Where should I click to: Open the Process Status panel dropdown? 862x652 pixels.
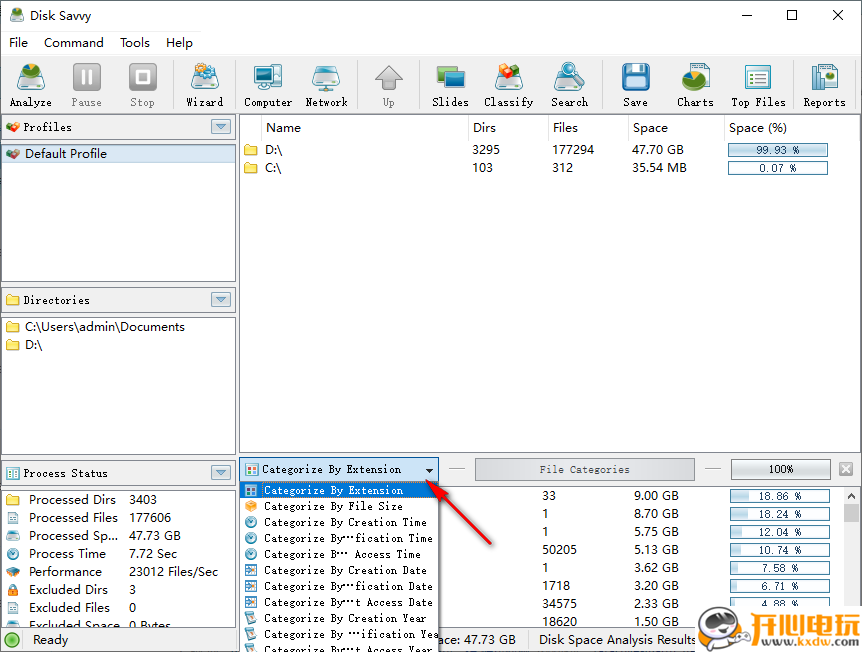tap(221, 473)
